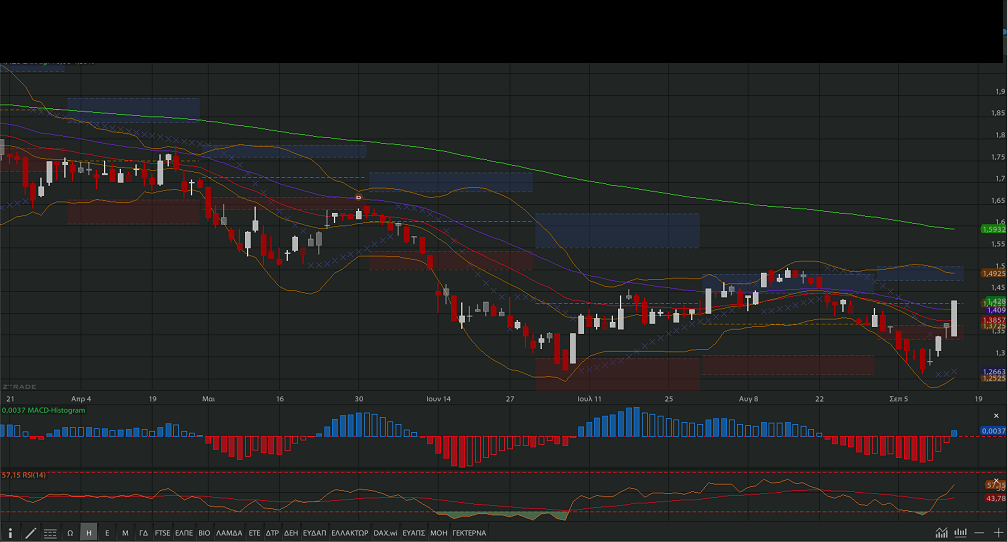
Task: Zoom in with the plus icon
Action: click(x=998, y=532)
